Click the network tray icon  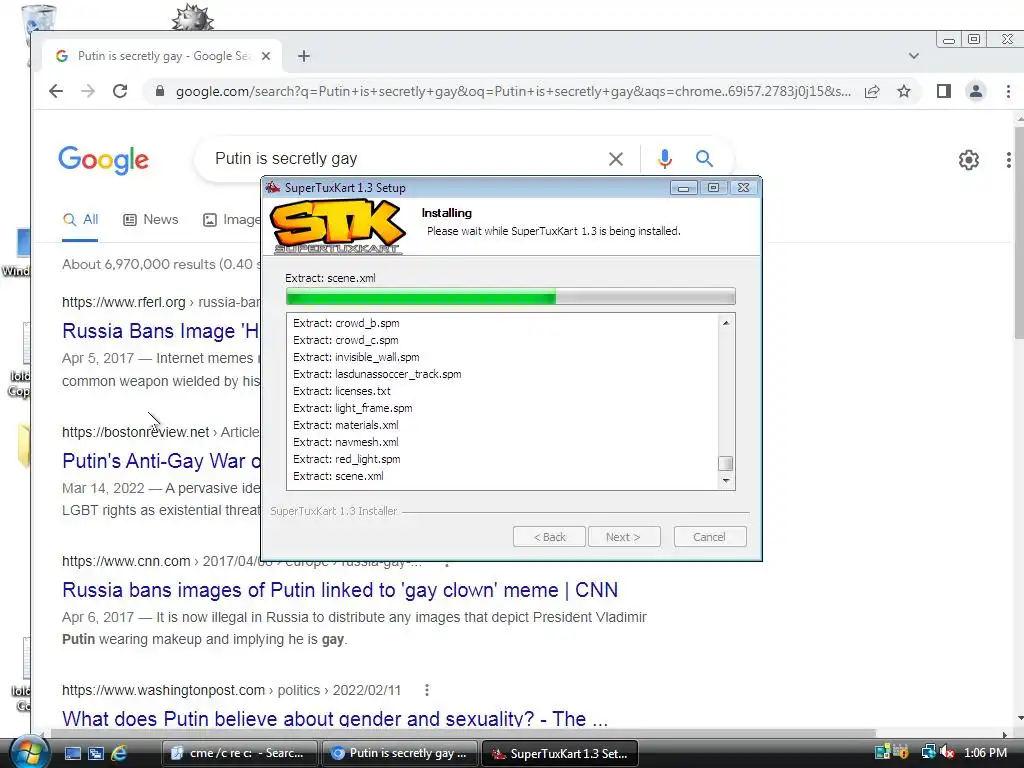coord(928,752)
